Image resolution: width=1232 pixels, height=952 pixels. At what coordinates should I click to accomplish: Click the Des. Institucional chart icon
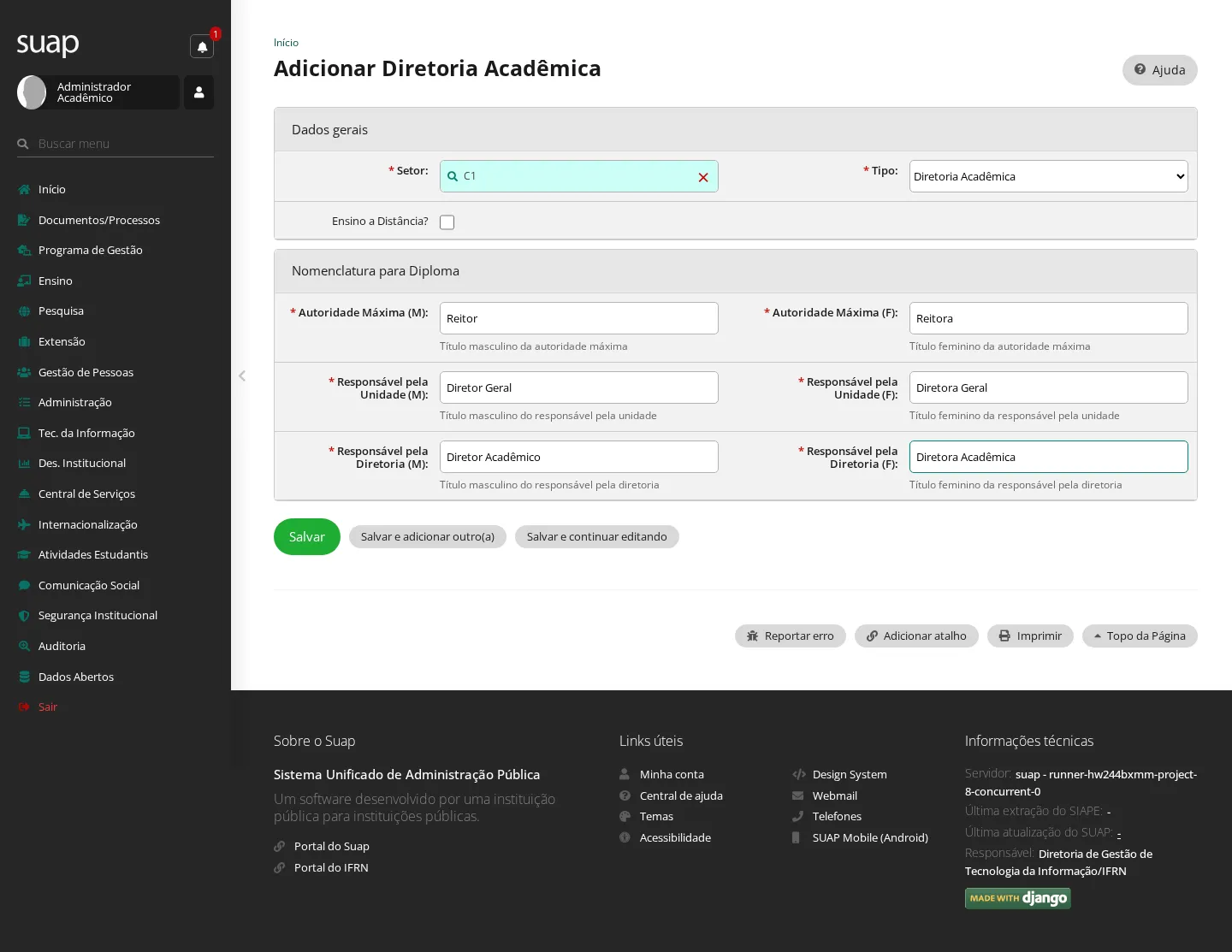(24, 463)
